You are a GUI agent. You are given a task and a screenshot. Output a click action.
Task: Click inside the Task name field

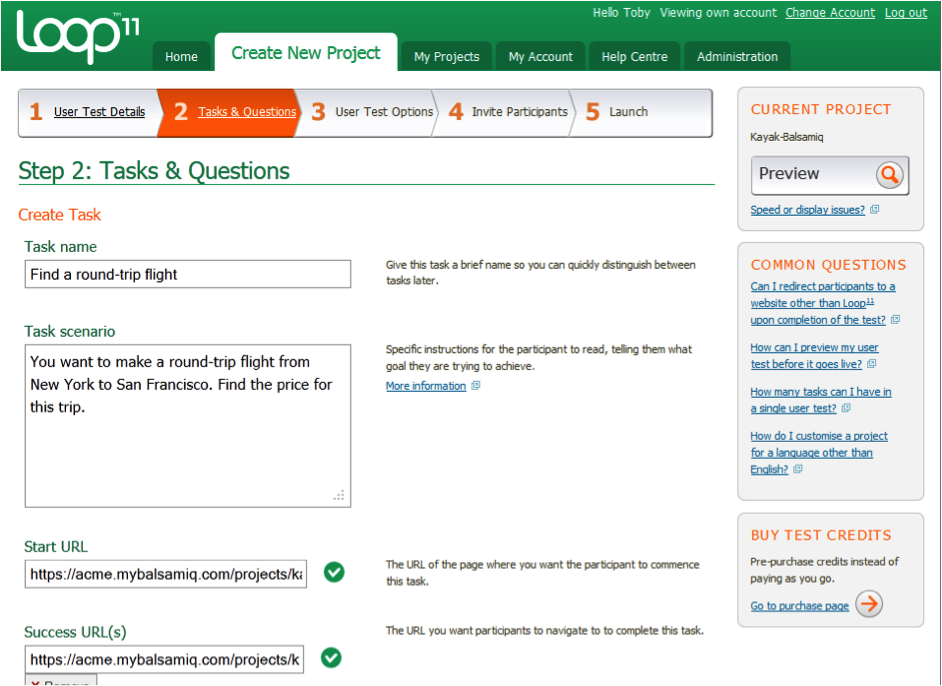pyautogui.click(x=188, y=274)
